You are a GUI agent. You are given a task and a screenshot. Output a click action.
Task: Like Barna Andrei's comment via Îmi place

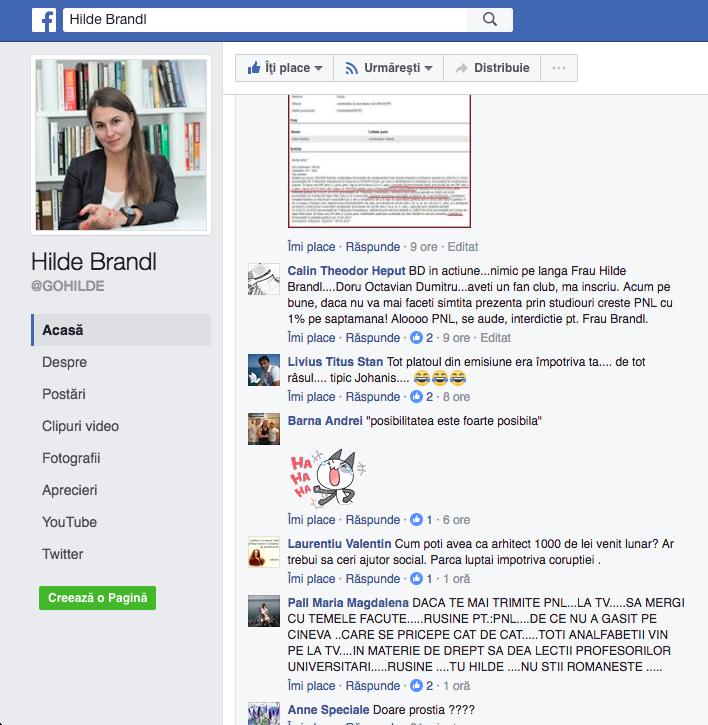tap(311, 520)
